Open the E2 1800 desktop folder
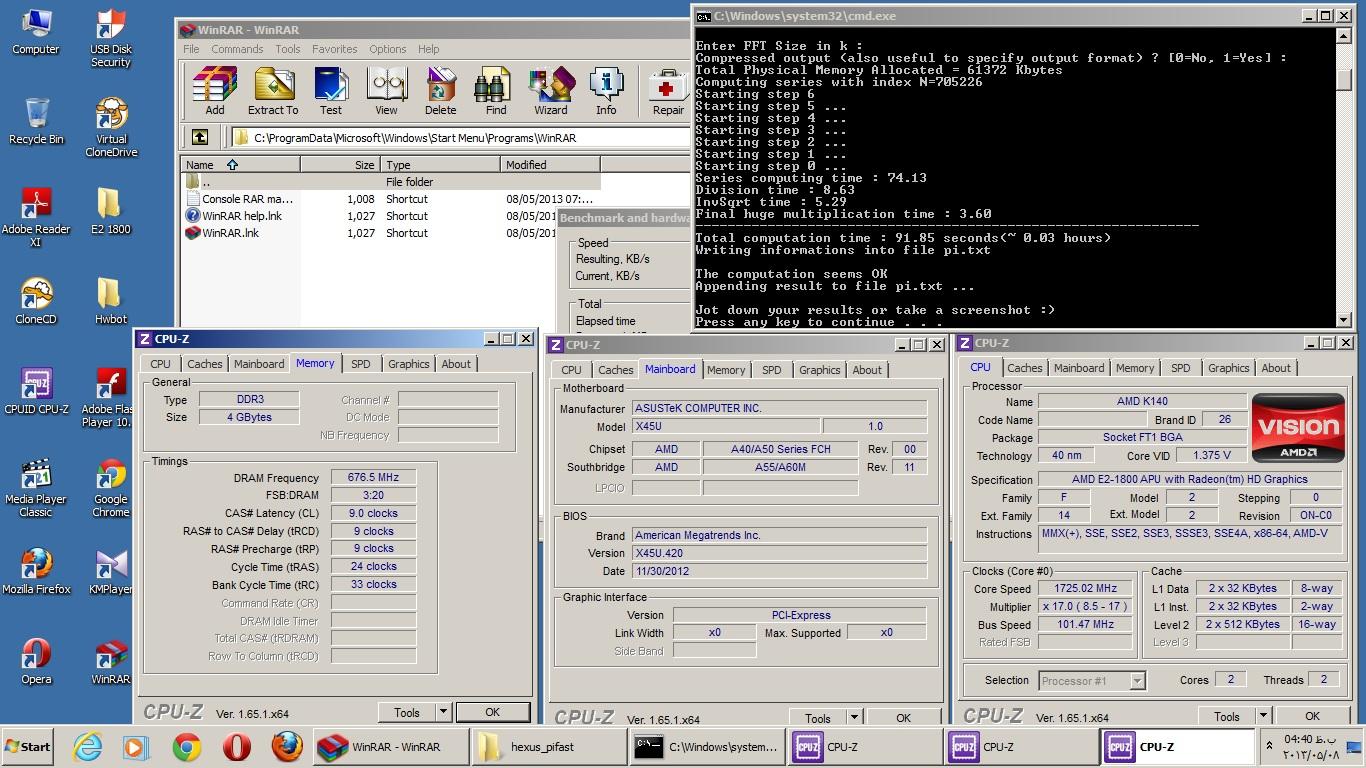The height and width of the screenshot is (768, 1366). [110, 211]
